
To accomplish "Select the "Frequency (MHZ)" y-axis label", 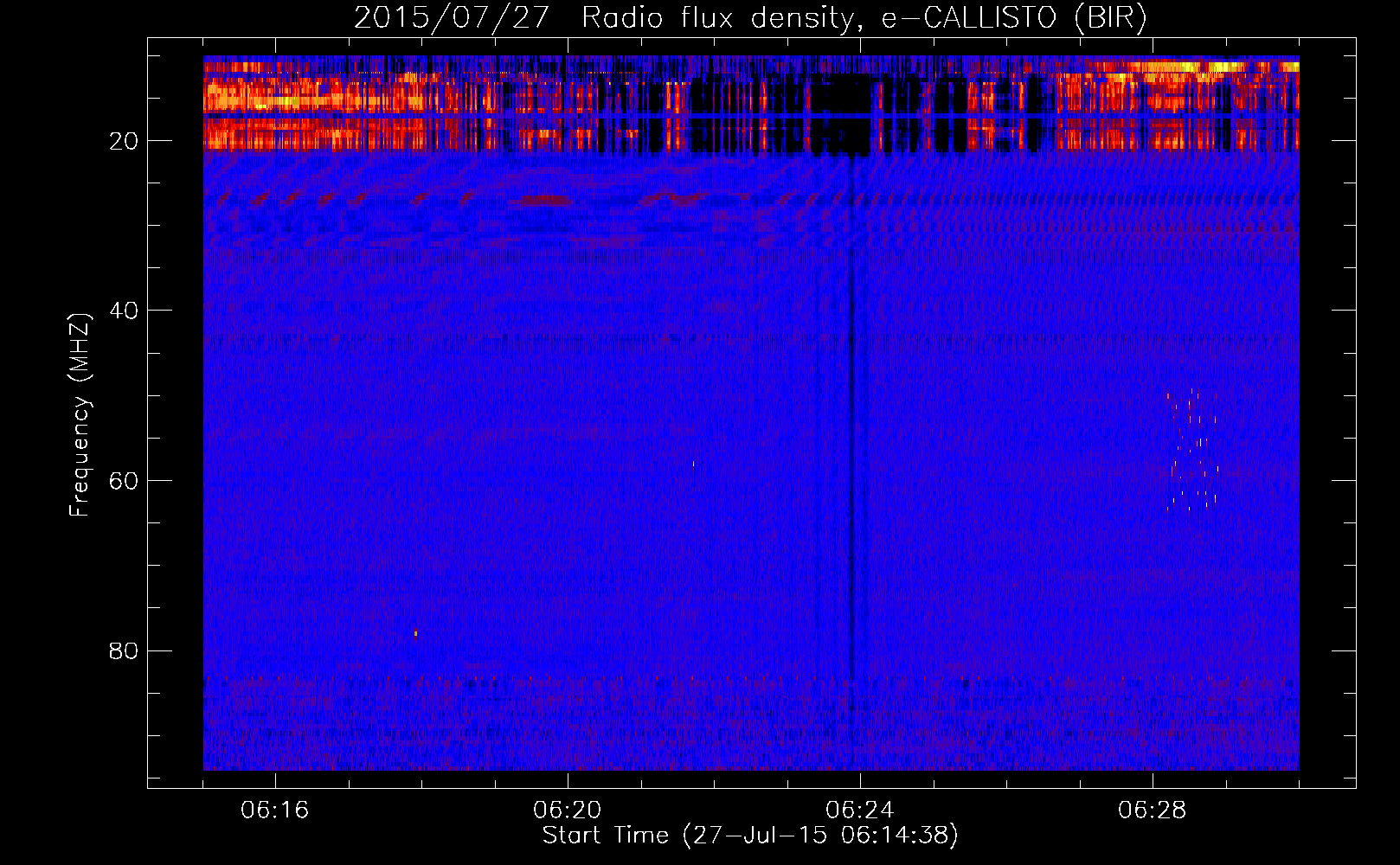I will tap(80, 415).
